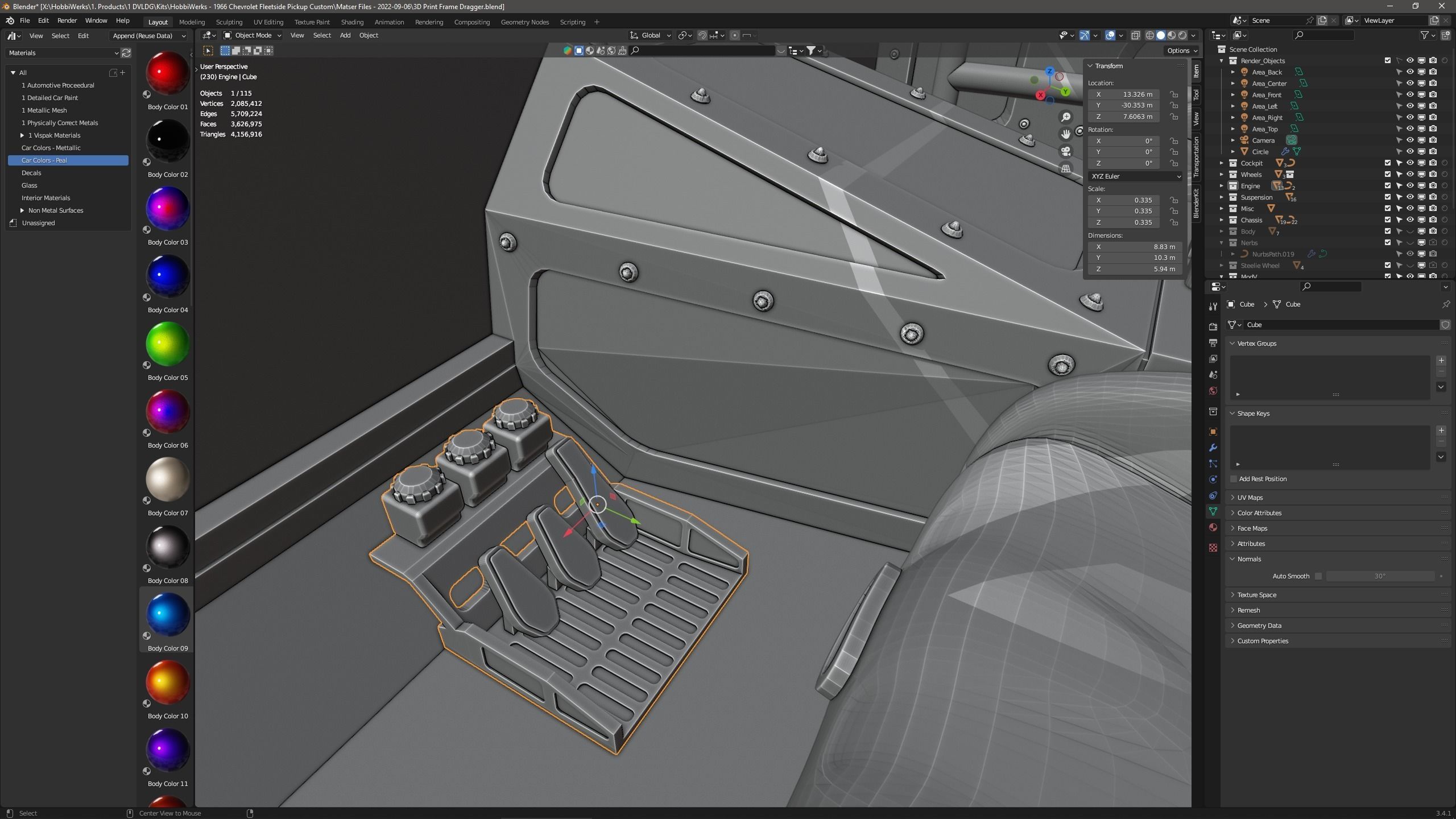1456x819 pixels.
Task: Expand the 1 Vispak Materials catalog
Action: [22, 135]
